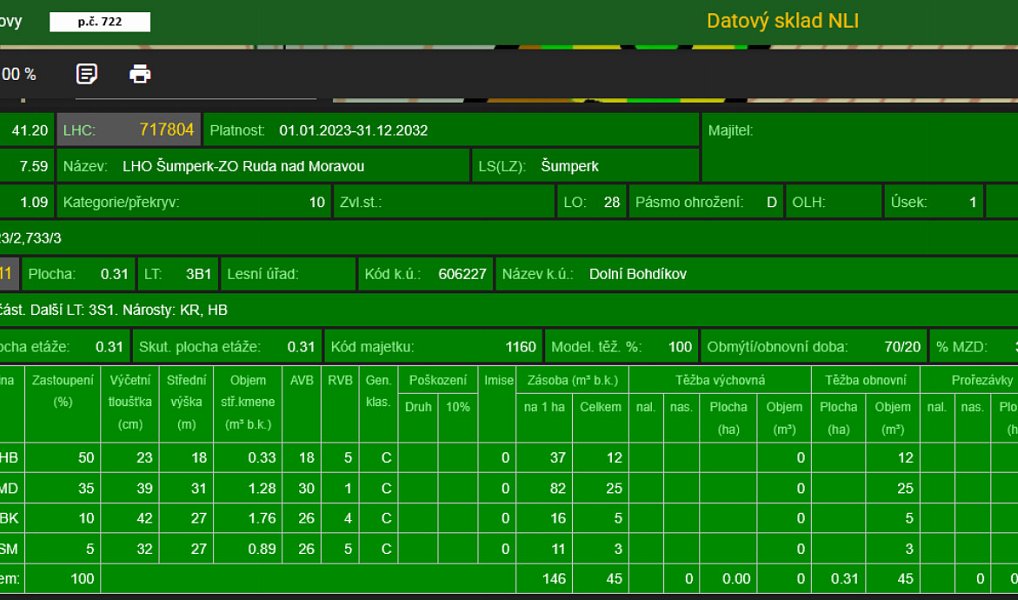Screen dimensions: 1018x600
Task: Click the LT value 3B1
Action: pos(199,274)
